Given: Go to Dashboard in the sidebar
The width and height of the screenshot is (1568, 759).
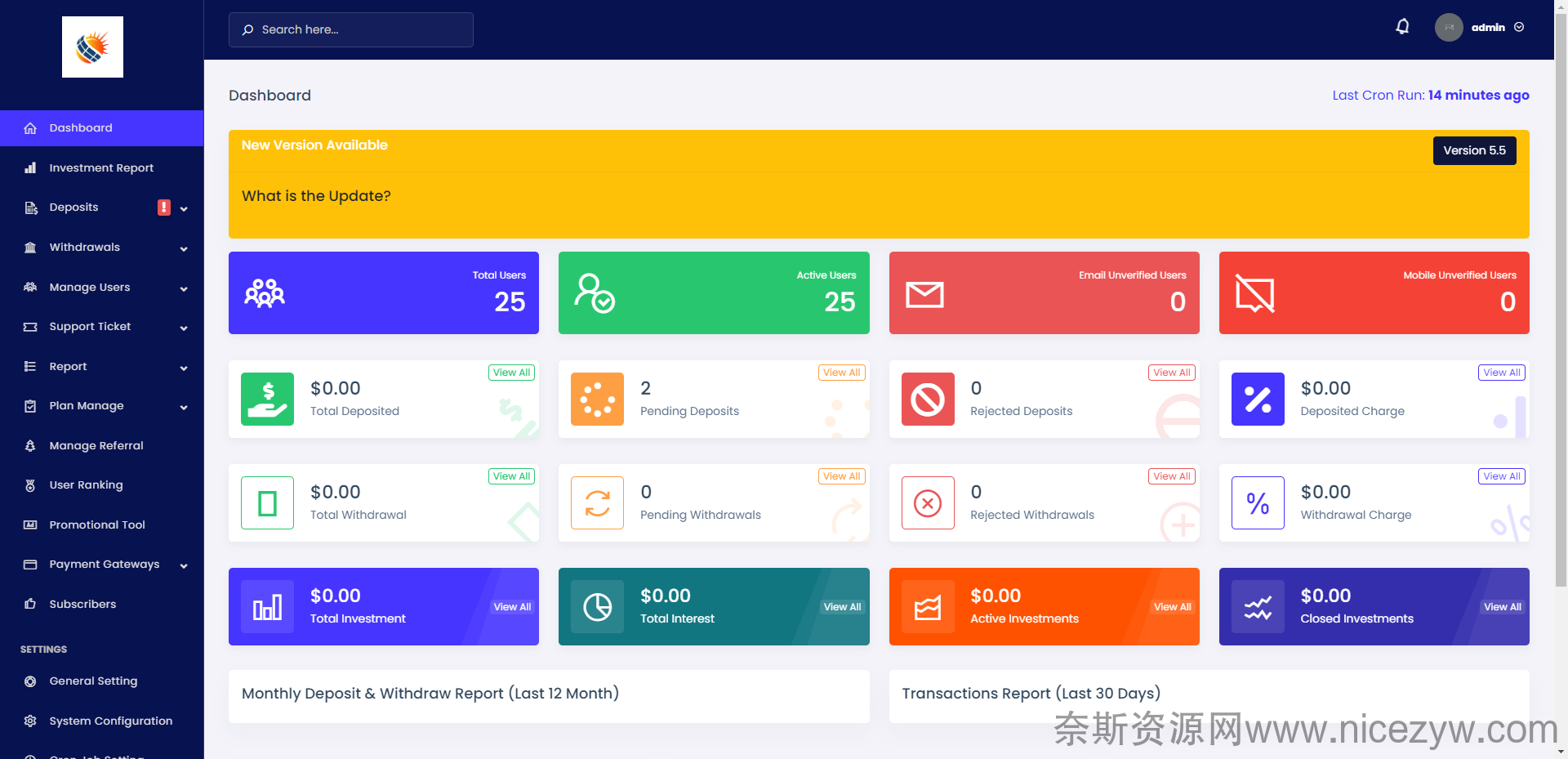Looking at the screenshot, I should [x=101, y=128].
